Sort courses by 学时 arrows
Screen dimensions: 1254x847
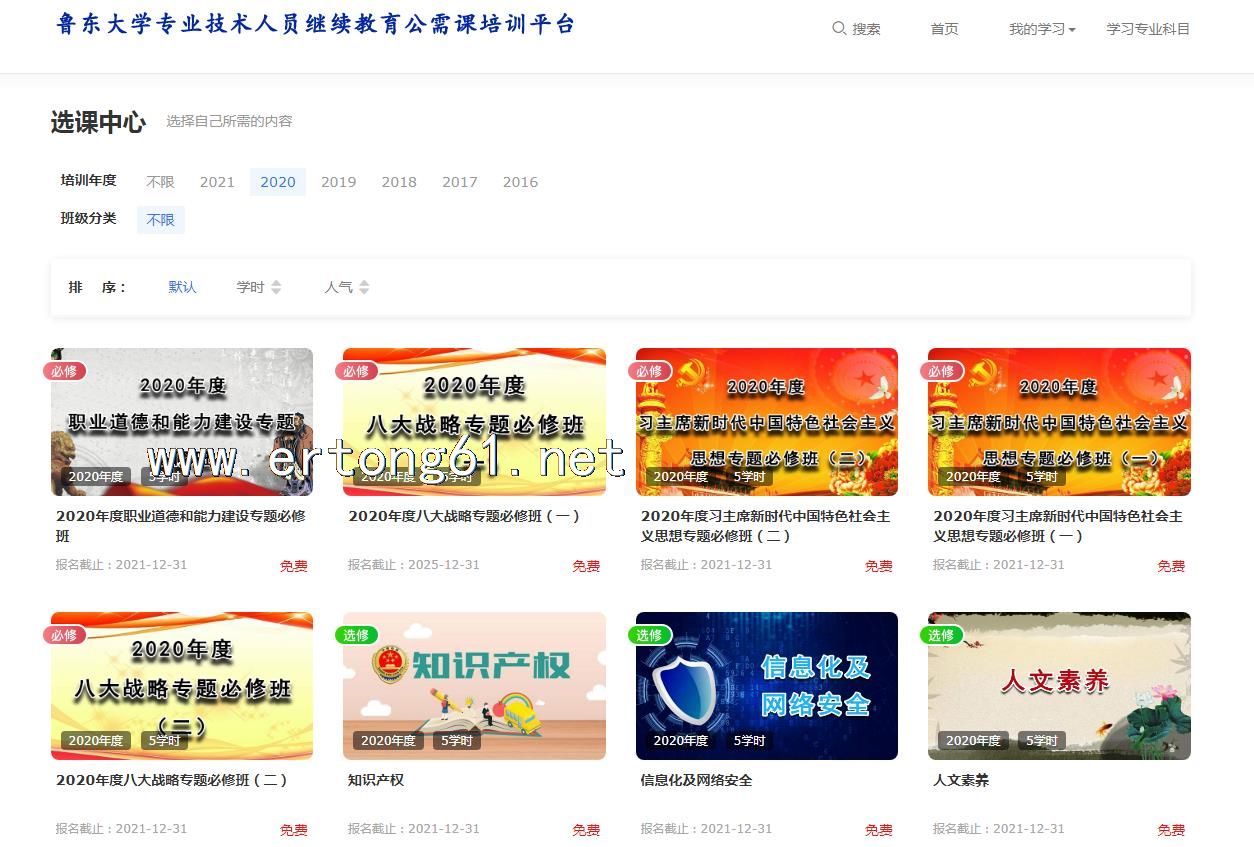(276, 288)
